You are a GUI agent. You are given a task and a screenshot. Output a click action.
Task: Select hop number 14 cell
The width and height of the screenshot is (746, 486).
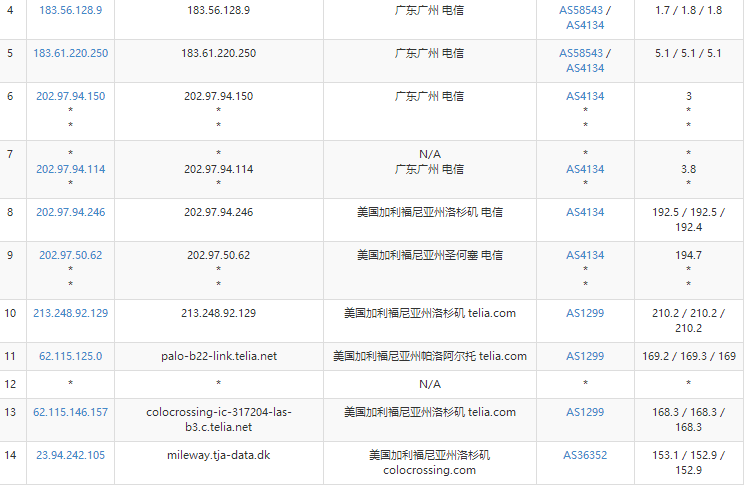point(13,463)
